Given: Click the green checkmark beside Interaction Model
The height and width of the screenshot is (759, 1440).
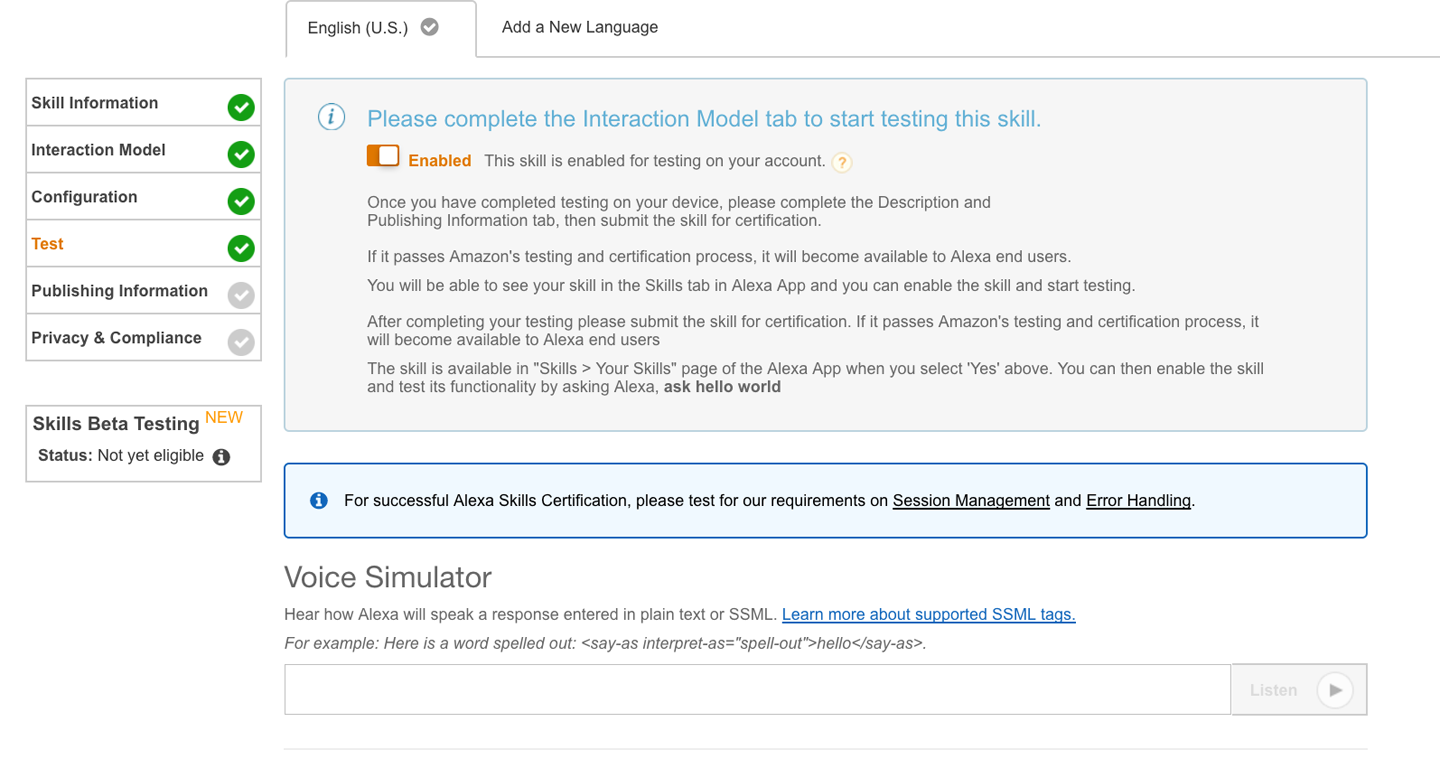Looking at the screenshot, I should tap(241, 154).
